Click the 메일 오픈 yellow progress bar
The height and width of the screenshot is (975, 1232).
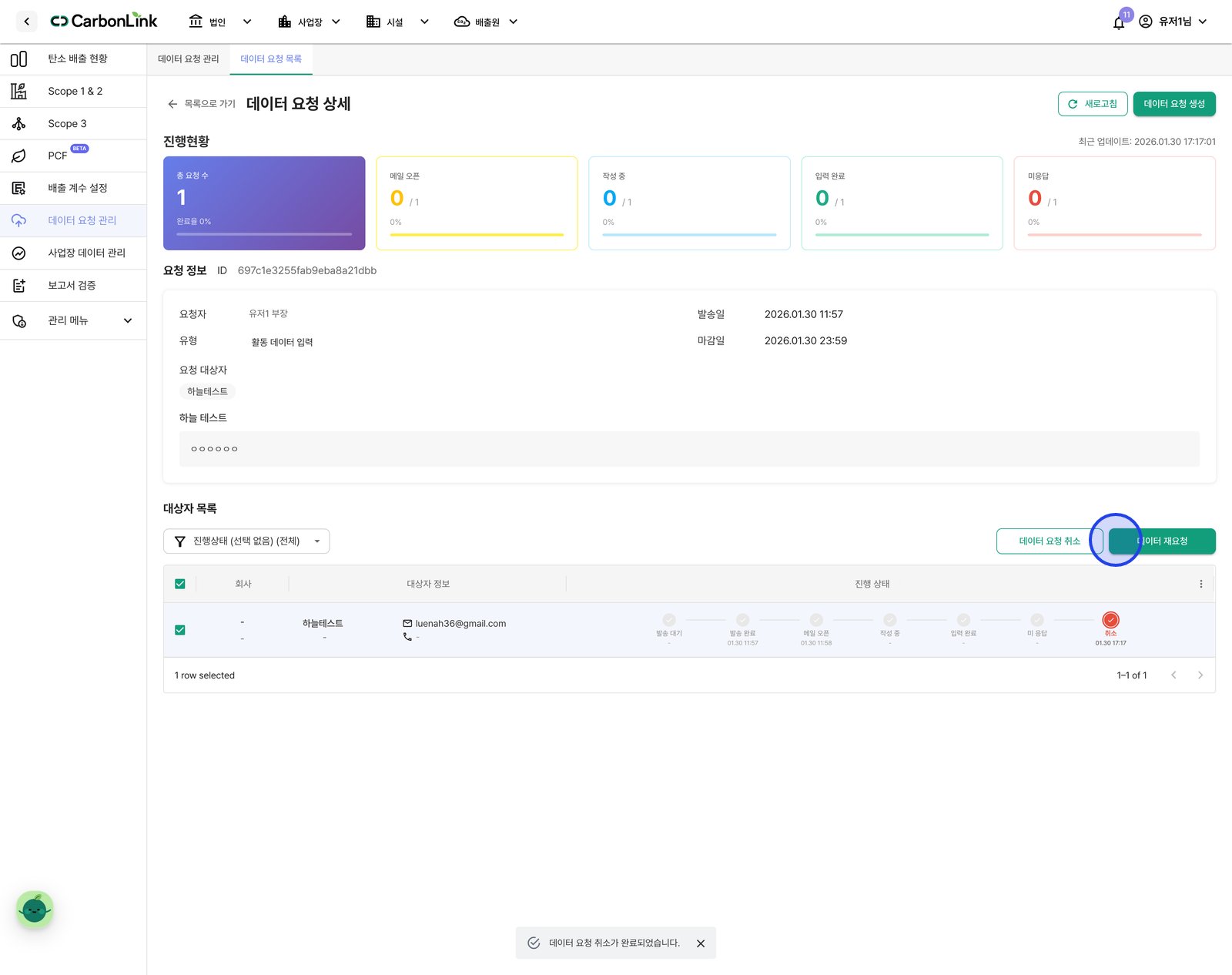(477, 235)
